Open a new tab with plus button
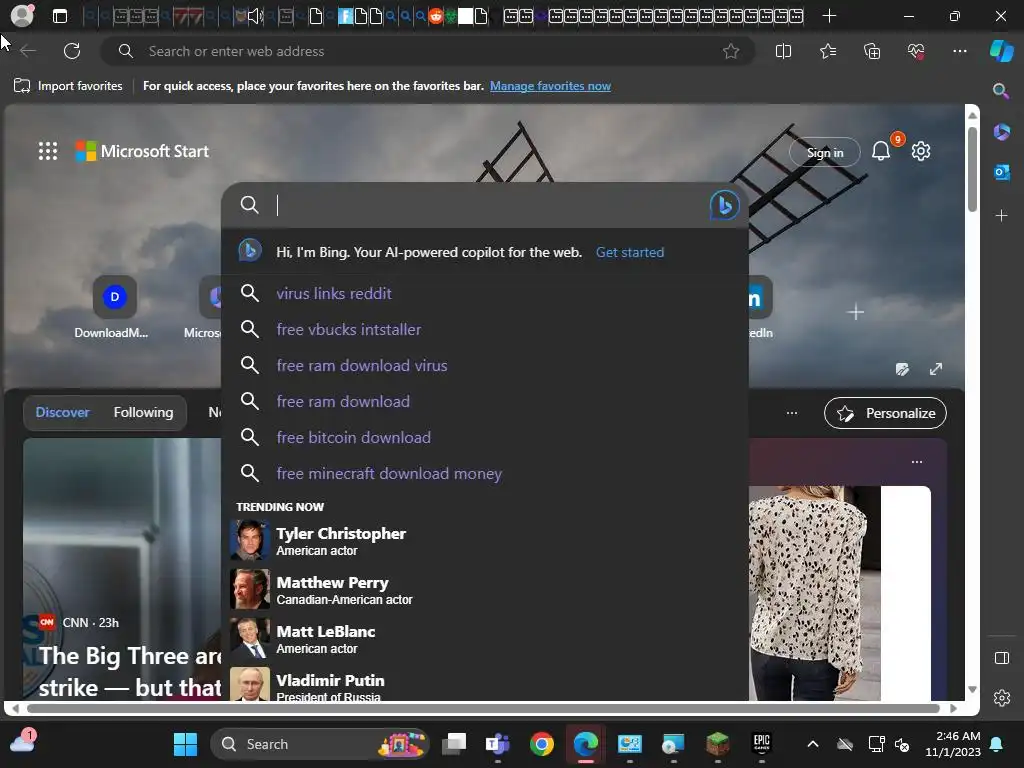1024x768 pixels. (x=829, y=16)
